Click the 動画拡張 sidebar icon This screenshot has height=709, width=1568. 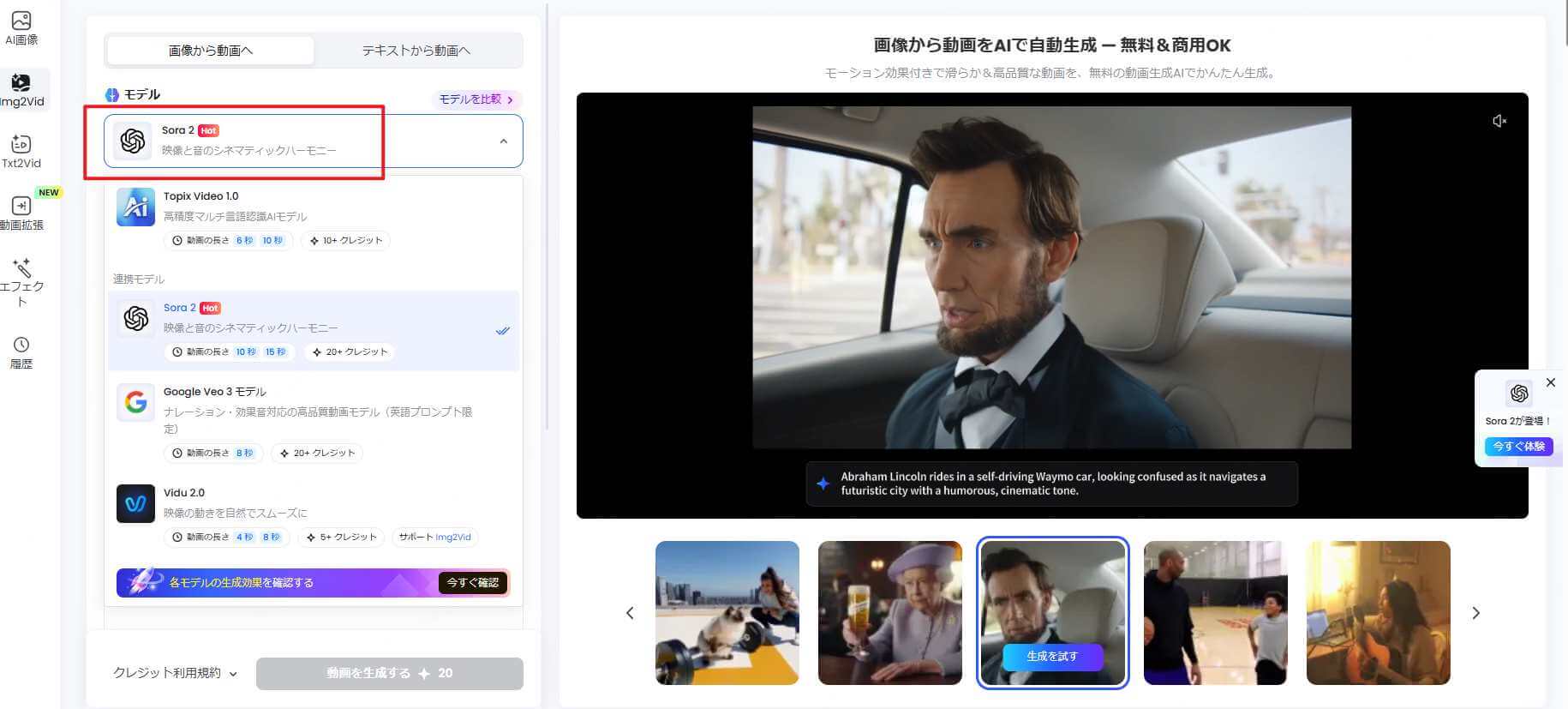pyautogui.click(x=21, y=206)
